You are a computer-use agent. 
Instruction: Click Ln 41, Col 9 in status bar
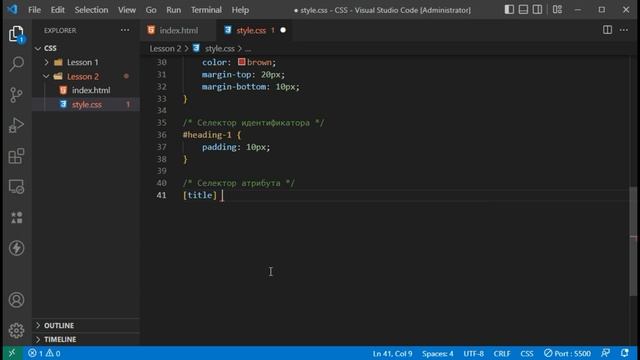point(392,353)
